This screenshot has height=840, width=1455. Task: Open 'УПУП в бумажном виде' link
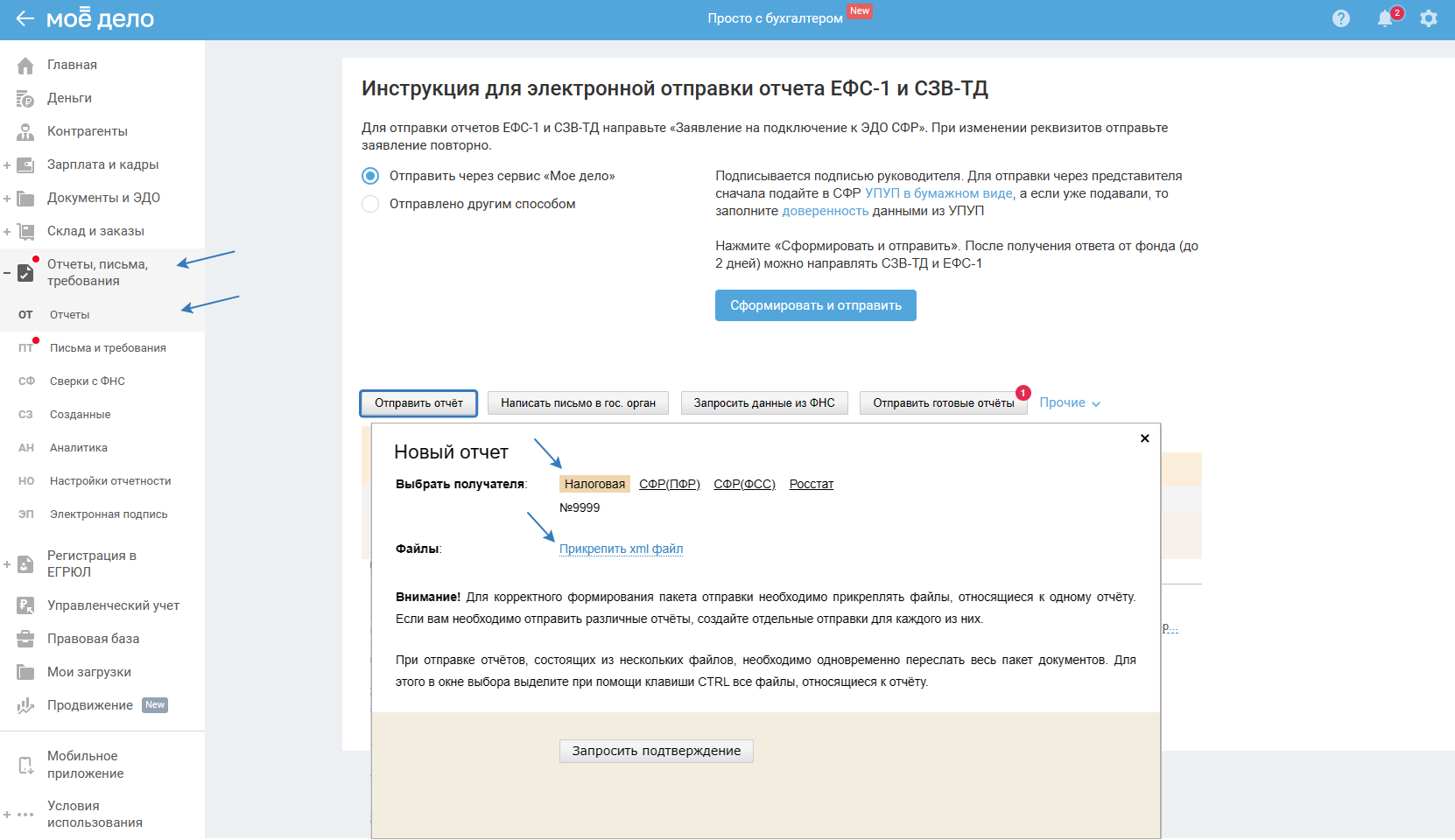pos(938,193)
